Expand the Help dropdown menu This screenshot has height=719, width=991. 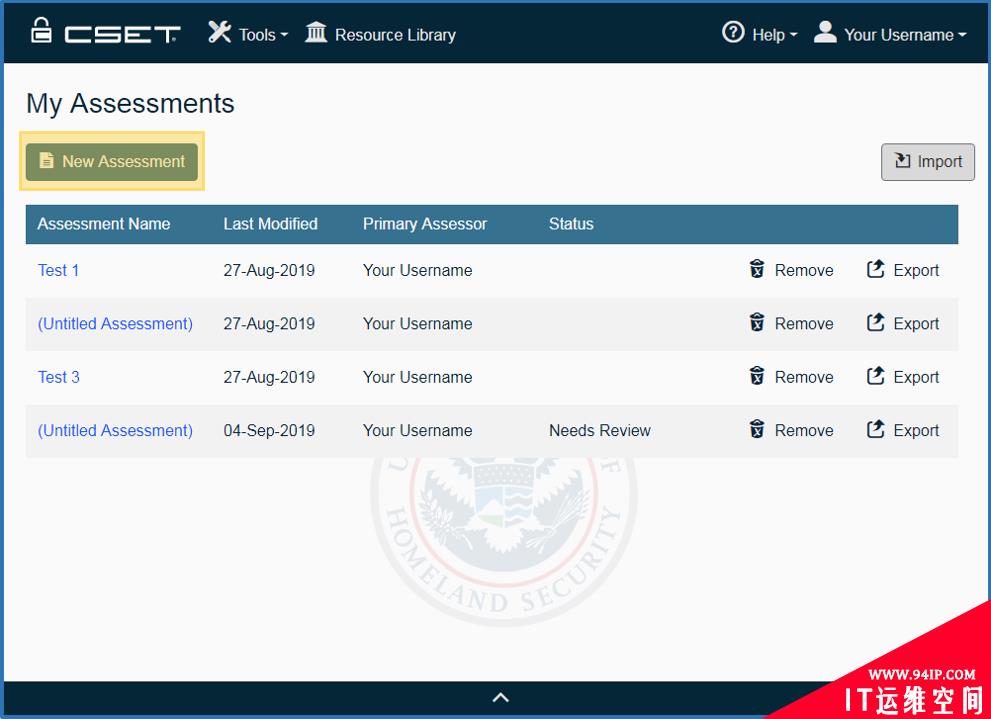pos(760,34)
